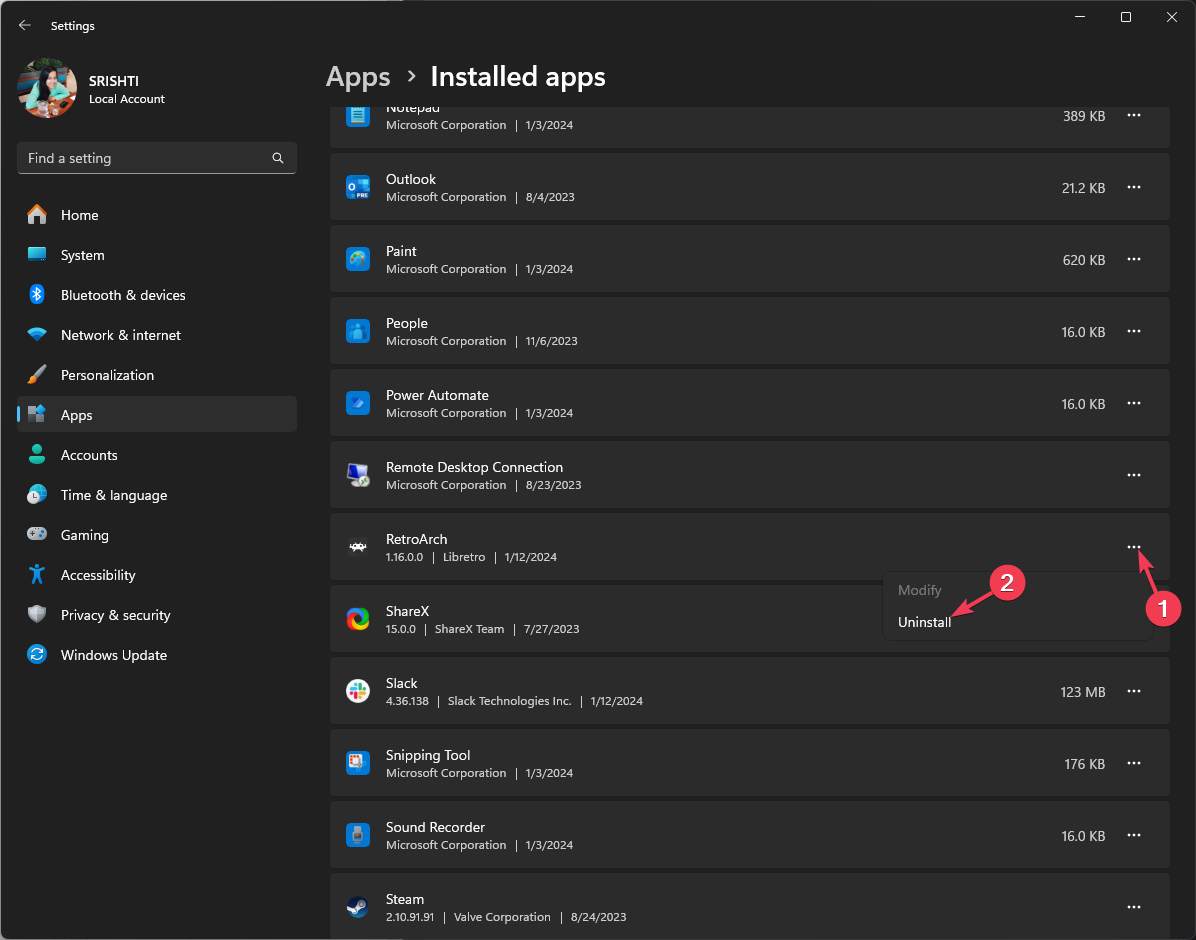This screenshot has width=1196, height=940.
Task: Open Windows Update settings
Action: tap(113, 655)
